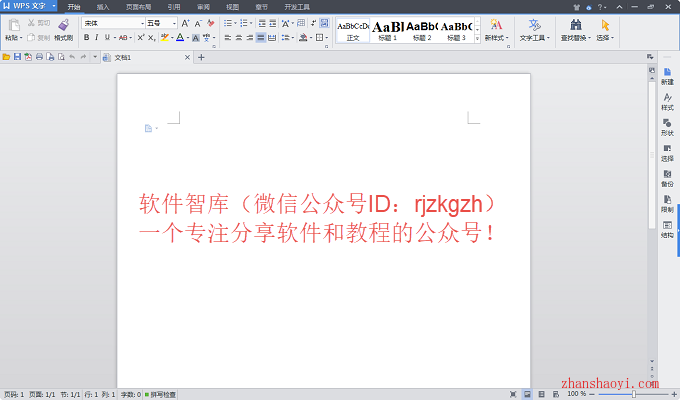
Task: Increase indent in paragraph group
Action: click(272, 23)
